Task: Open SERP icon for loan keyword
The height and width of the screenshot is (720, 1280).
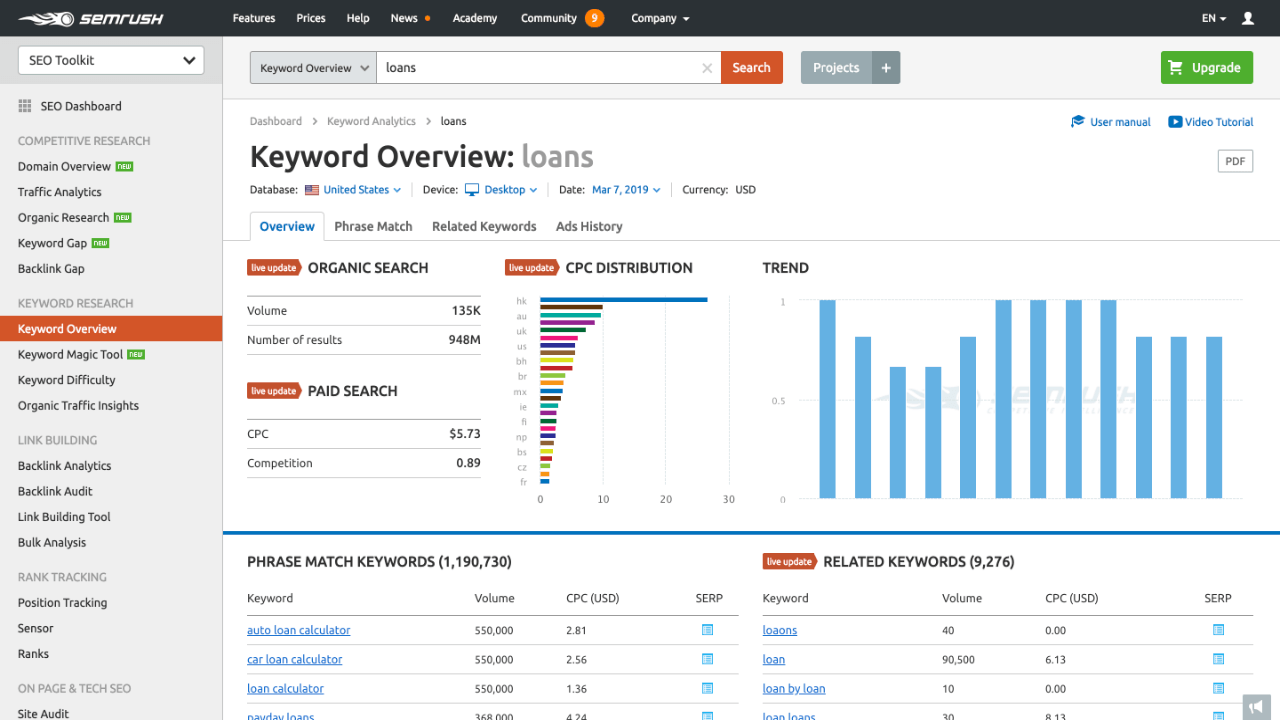Action: click(x=1218, y=659)
